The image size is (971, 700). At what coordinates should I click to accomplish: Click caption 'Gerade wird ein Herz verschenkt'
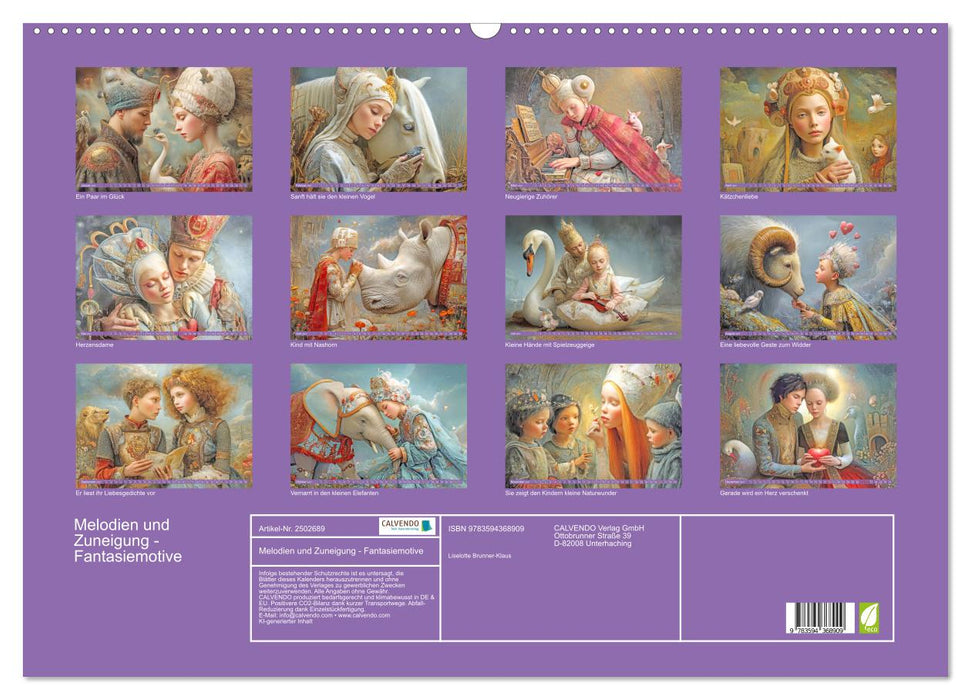764,494
